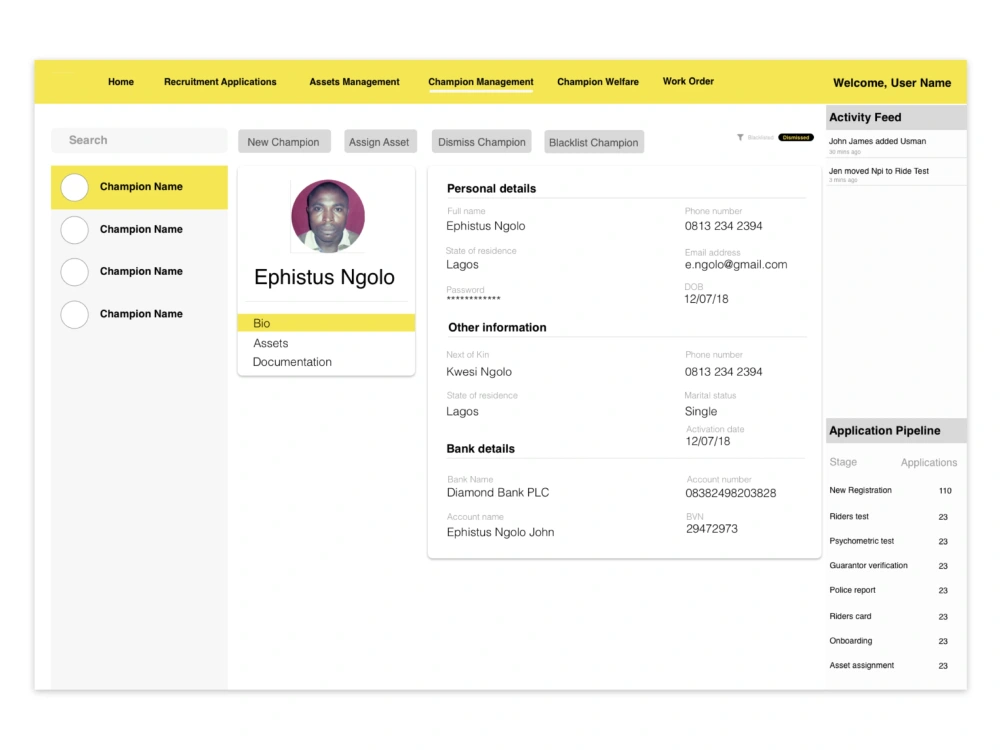Viewport: 1000px width, 750px height.
Task: Click the bank name Diamond Bank PLC
Action: click(x=497, y=492)
